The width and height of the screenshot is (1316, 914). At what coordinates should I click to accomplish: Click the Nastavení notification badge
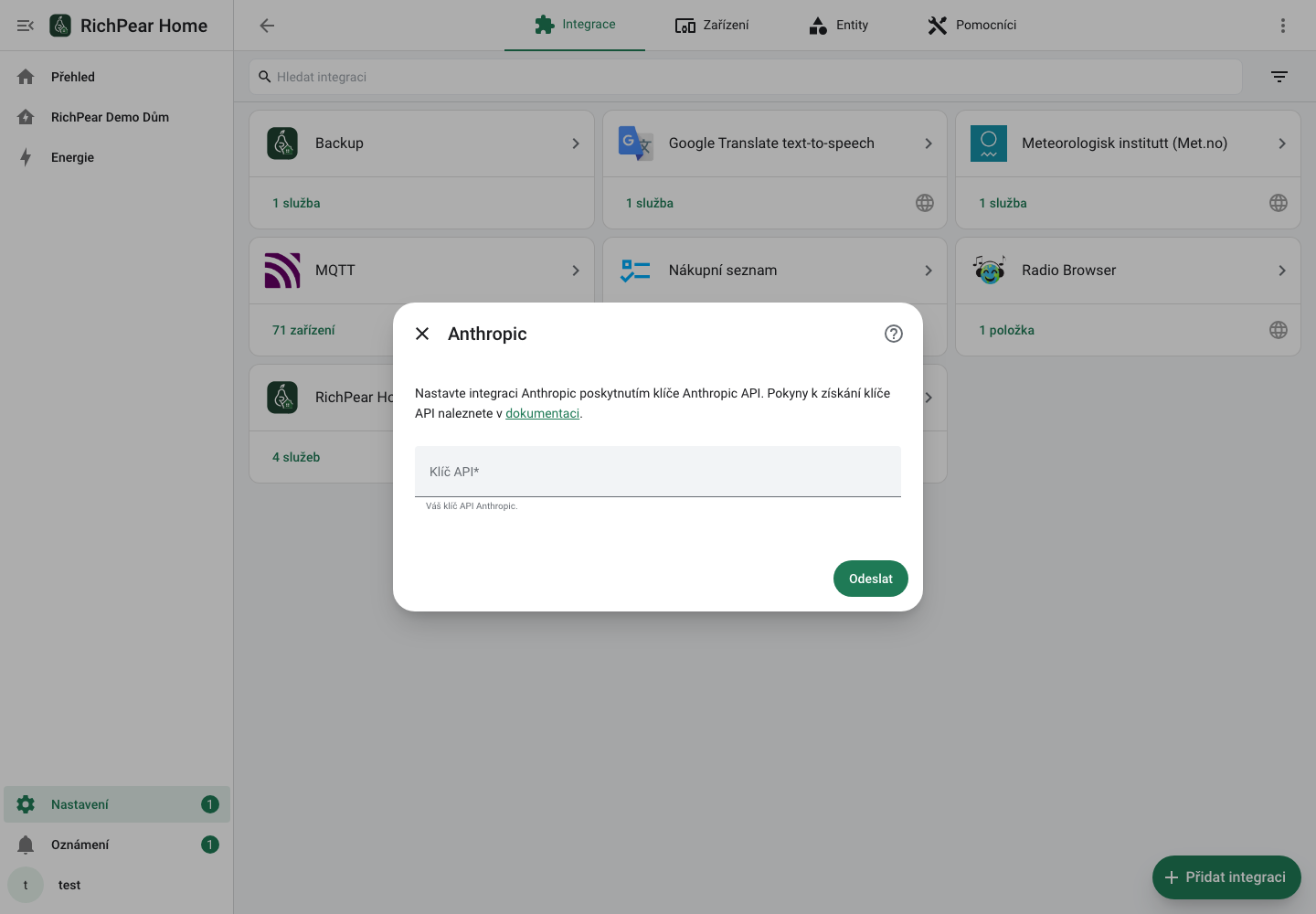pyautogui.click(x=210, y=804)
